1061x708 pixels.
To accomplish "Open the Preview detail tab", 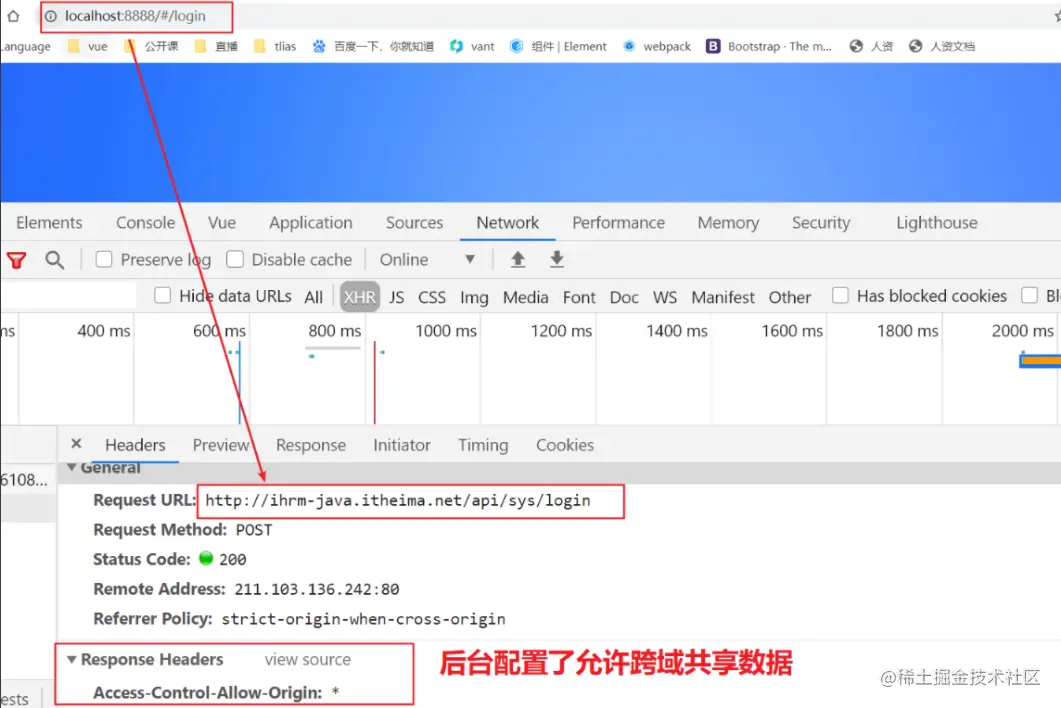I will (x=221, y=445).
